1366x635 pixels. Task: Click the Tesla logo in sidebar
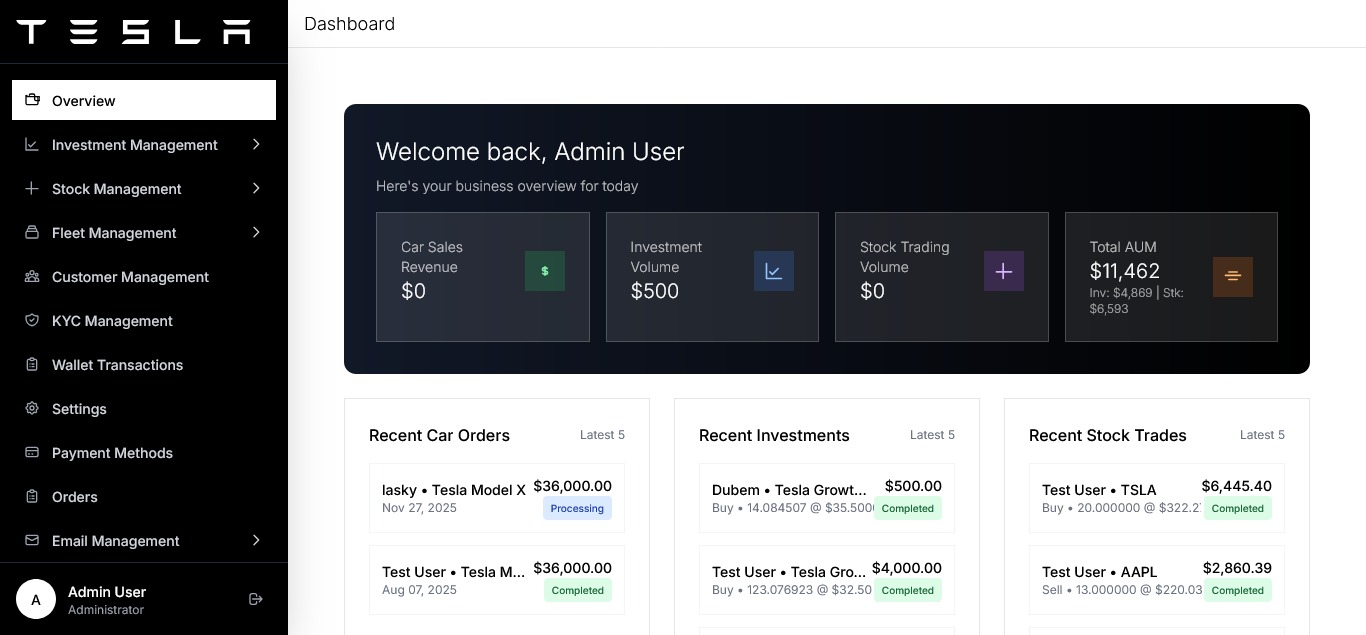(133, 32)
